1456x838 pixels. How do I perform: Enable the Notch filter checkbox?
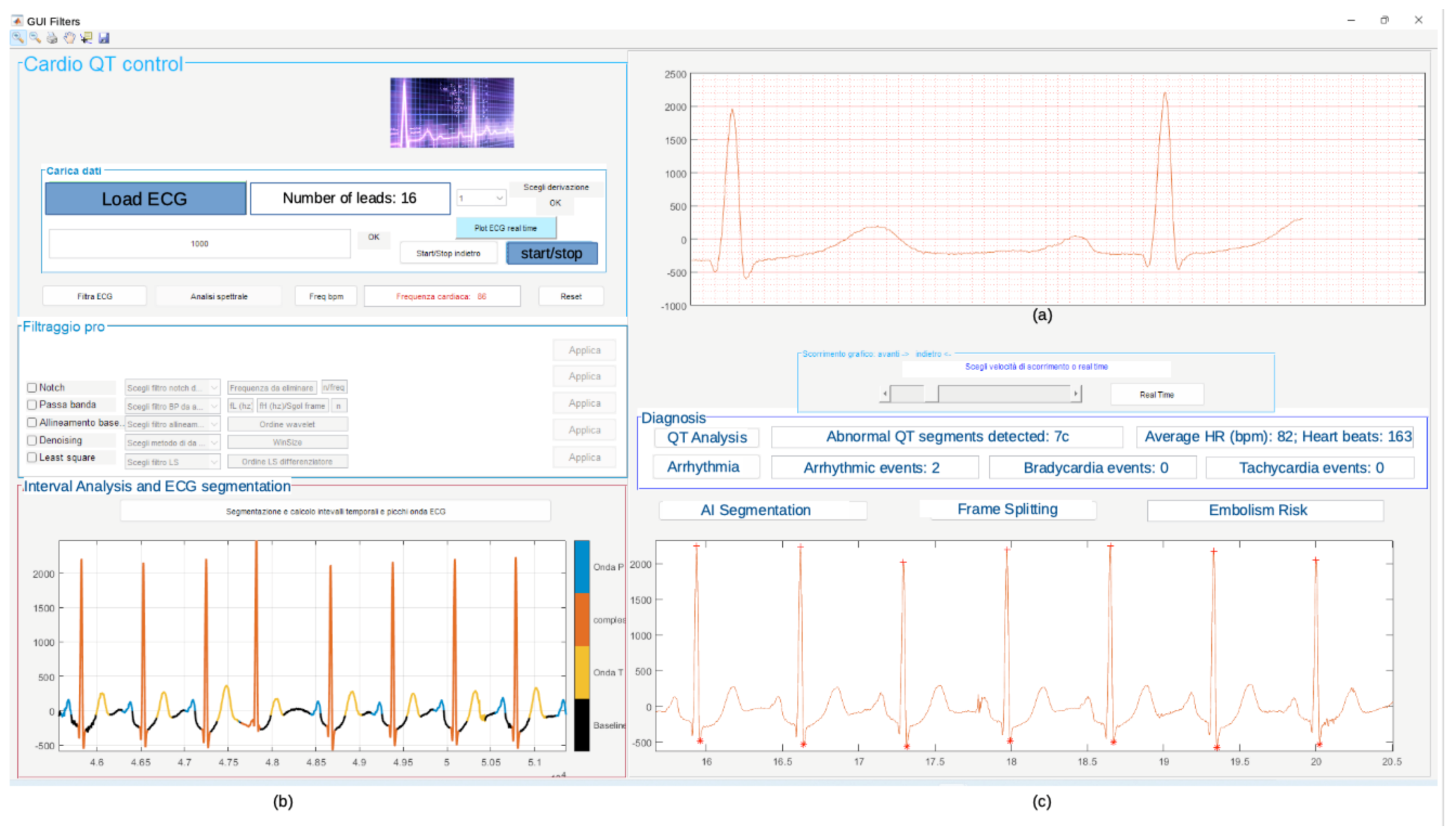tap(32, 387)
